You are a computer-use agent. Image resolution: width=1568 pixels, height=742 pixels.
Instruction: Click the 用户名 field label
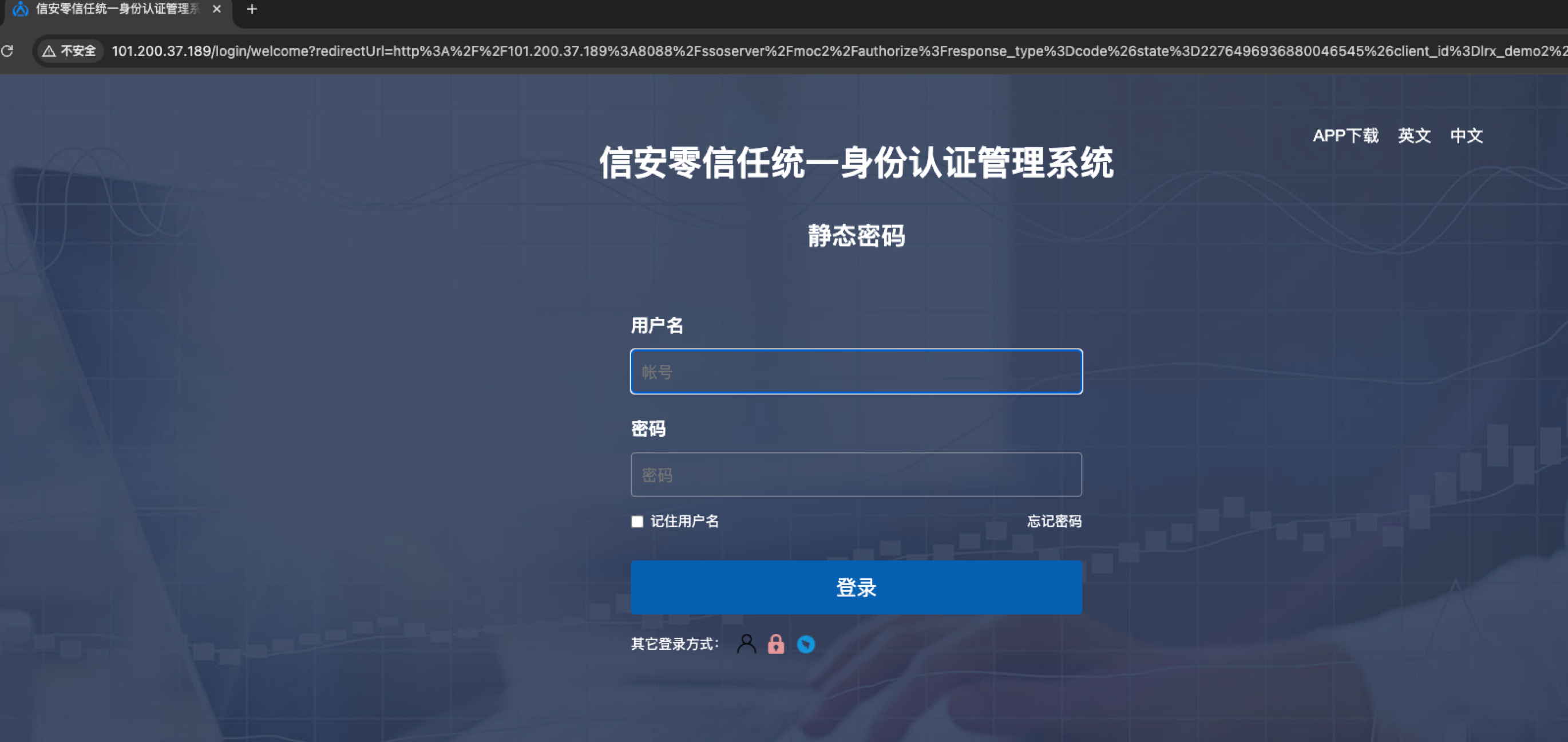(x=657, y=325)
